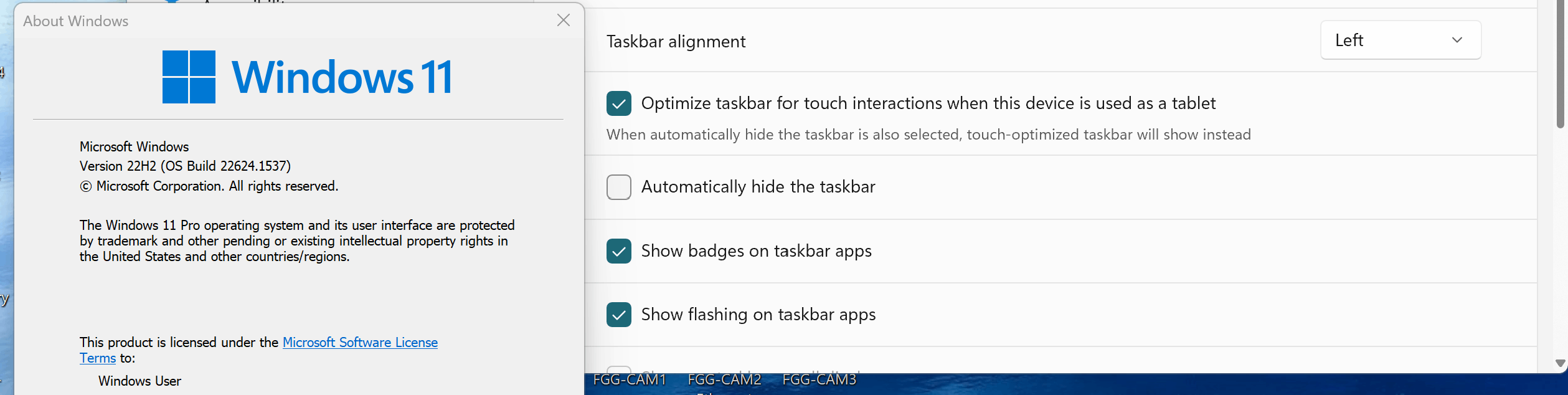Click the chevron in the Left combo box

(x=1457, y=40)
